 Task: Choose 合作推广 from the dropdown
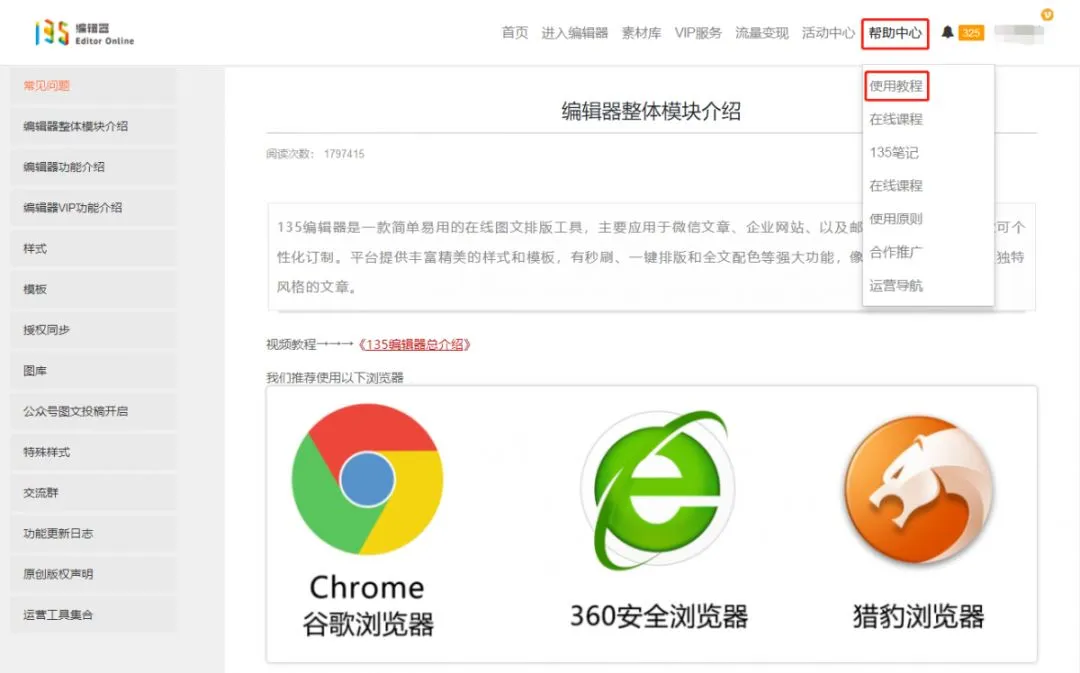tap(895, 252)
